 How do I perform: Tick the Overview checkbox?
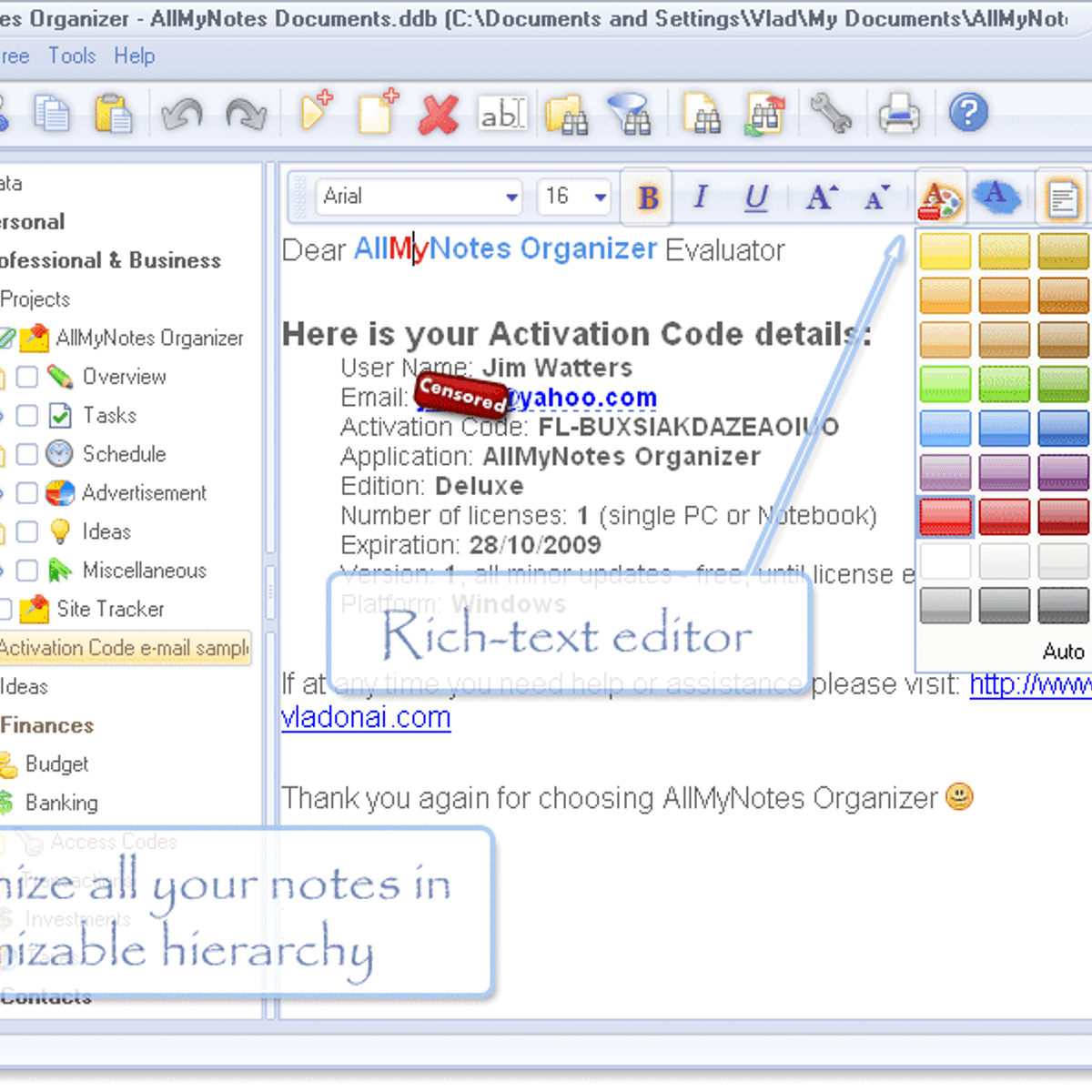coord(27,377)
